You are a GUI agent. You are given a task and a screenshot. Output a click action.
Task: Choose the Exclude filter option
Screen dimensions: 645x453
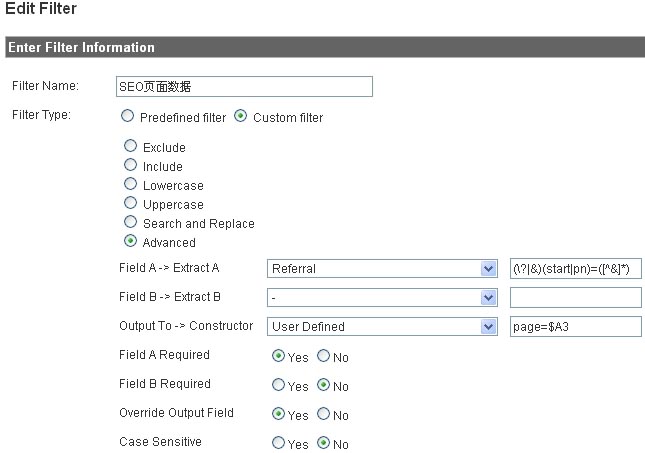130,146
